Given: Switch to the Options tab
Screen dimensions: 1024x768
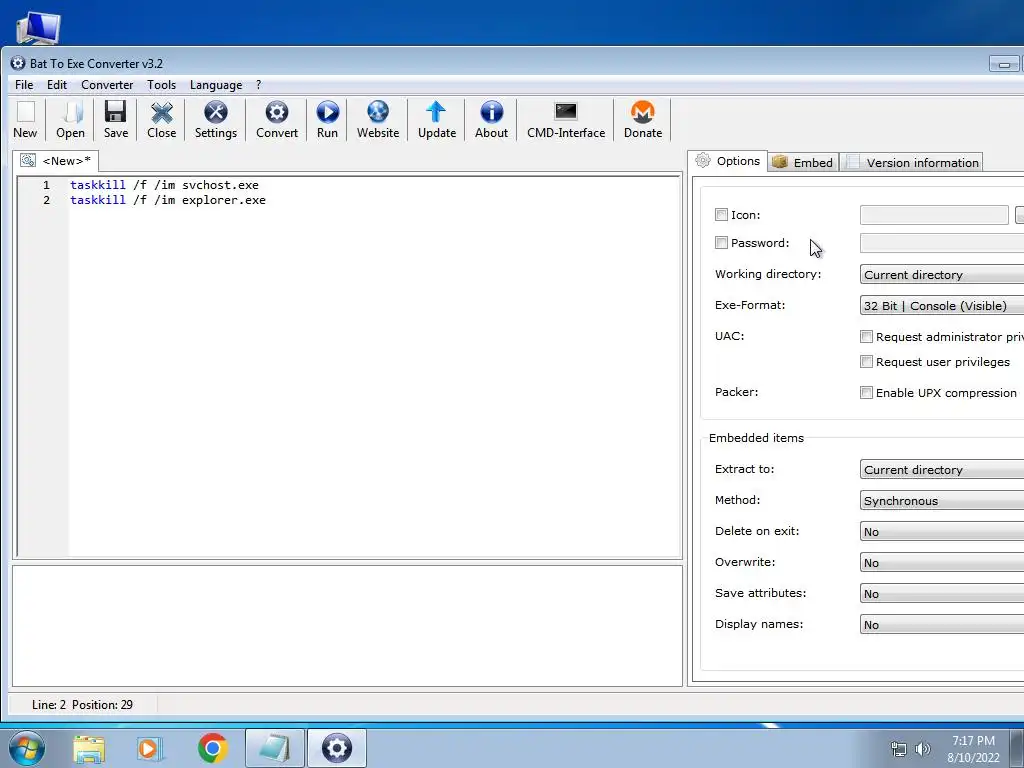Looking at the screenshot, I should click(x=727, y=161).
